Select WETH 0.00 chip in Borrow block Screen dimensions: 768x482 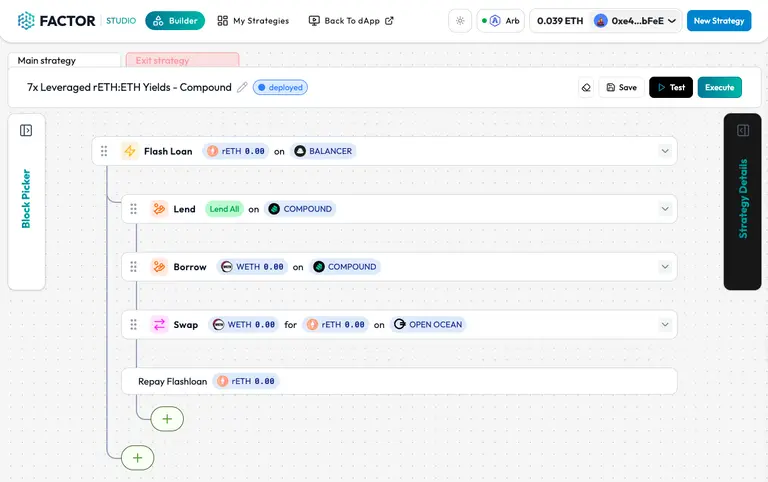click(x=252, y=267)
